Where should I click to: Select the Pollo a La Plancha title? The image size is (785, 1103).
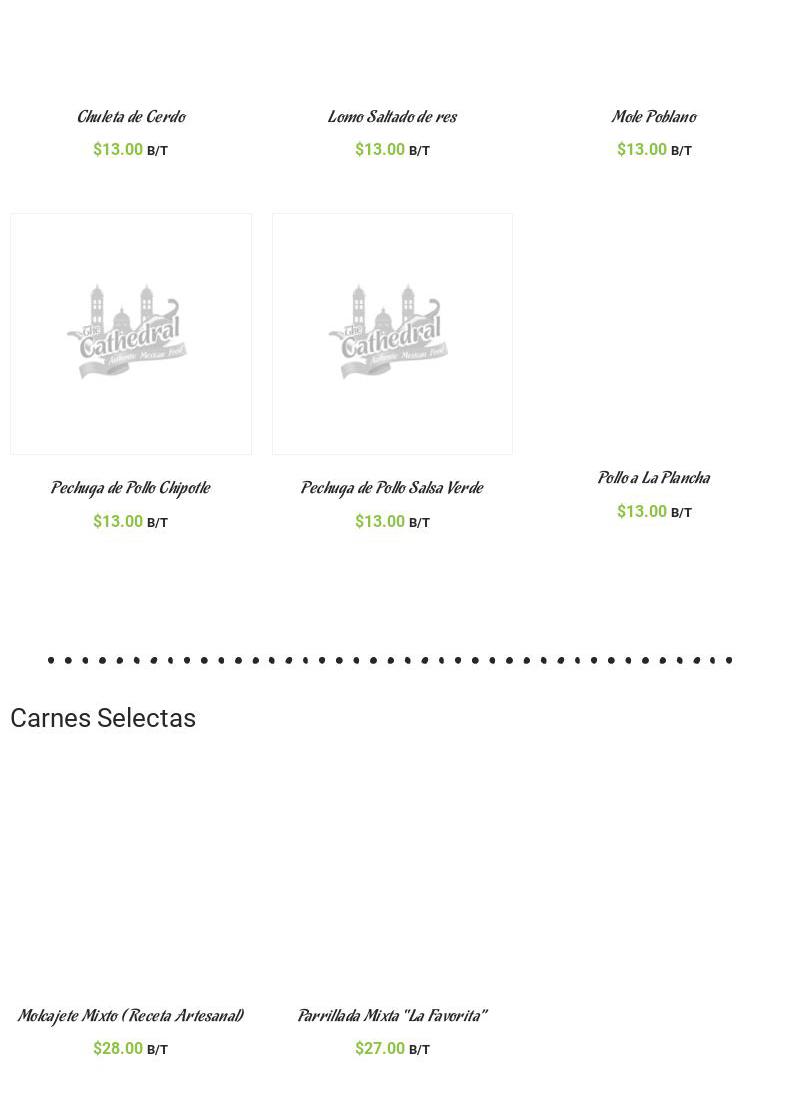[x=654, y=478]
